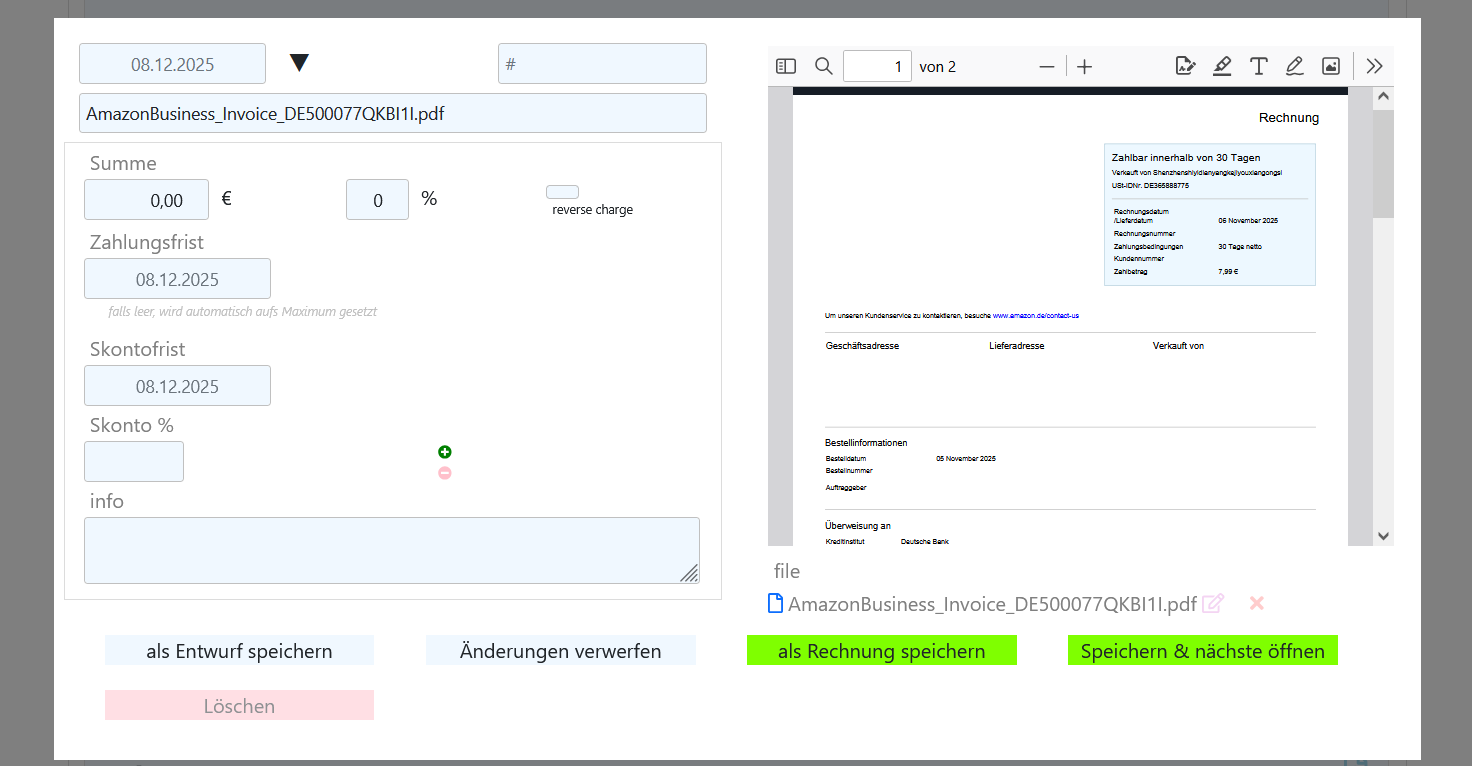This screenshot has height=766, width=1472.
Task: Select the add image tool
Action: [1330, 66]
